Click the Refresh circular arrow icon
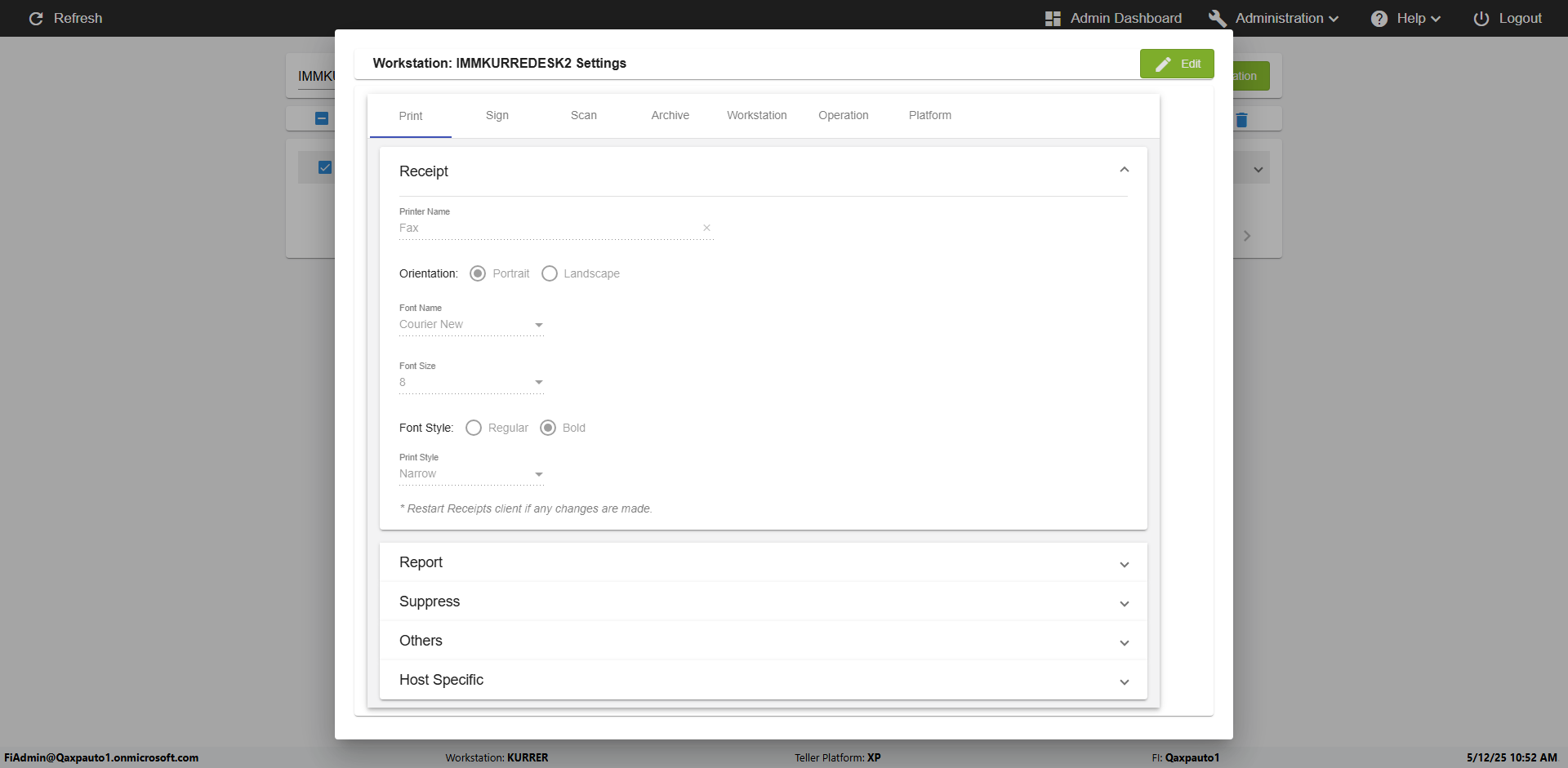 pos(36,18)
